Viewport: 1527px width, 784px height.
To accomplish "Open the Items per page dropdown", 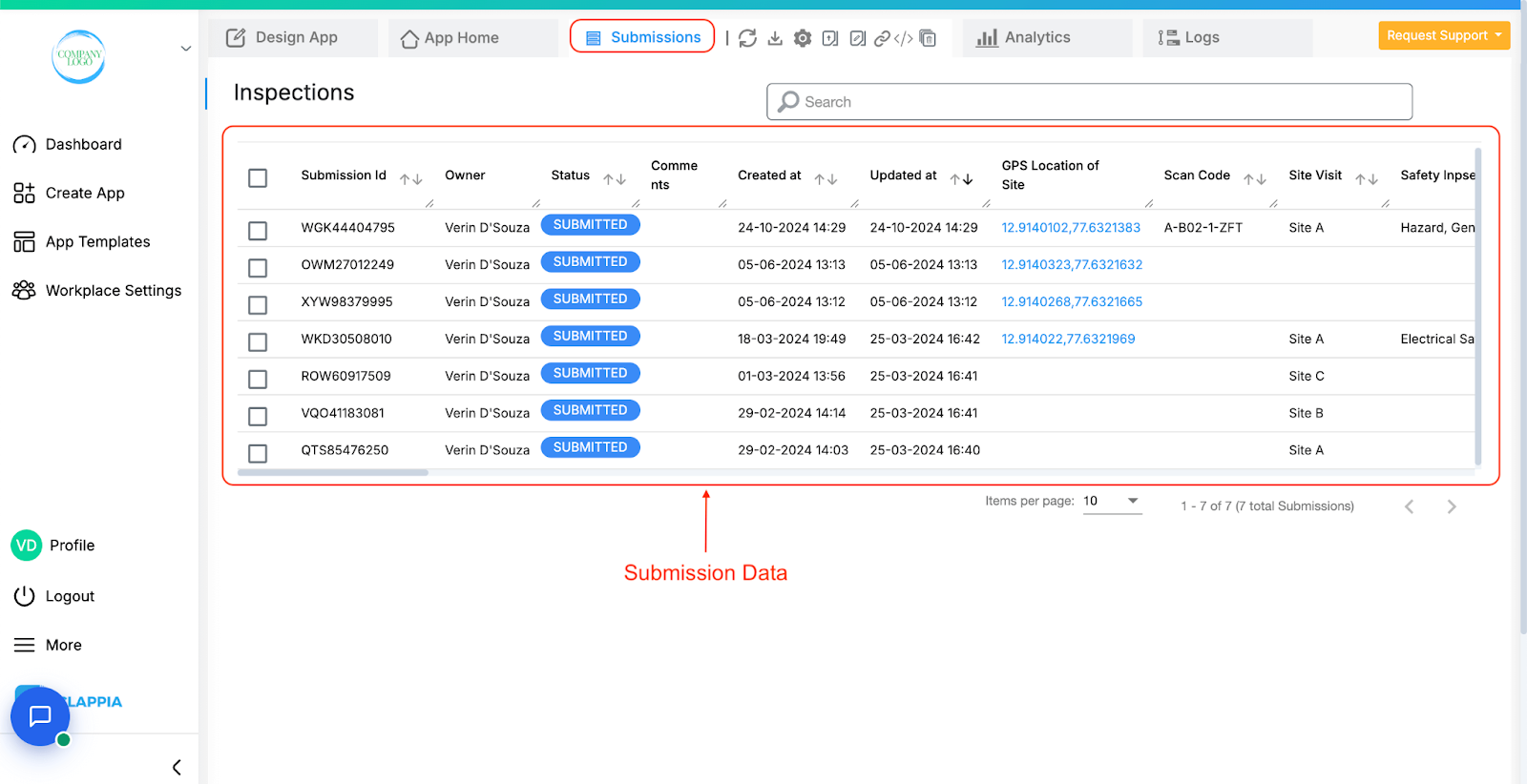I will 1113,502.
